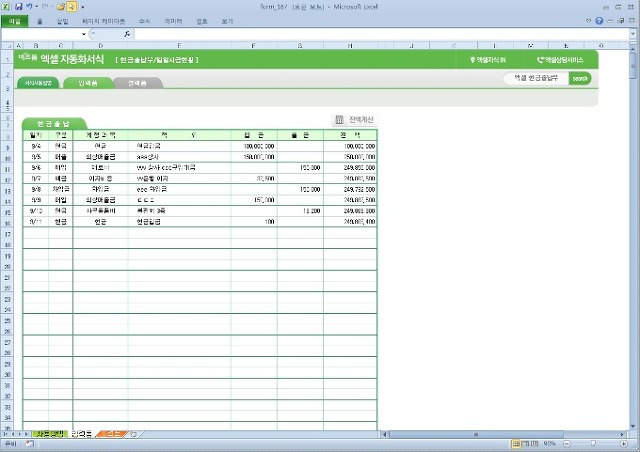Viewport: 640px width, 452px height.
Task: Click the previous sheet navigation arrow
Action: (x=12, y=434)
